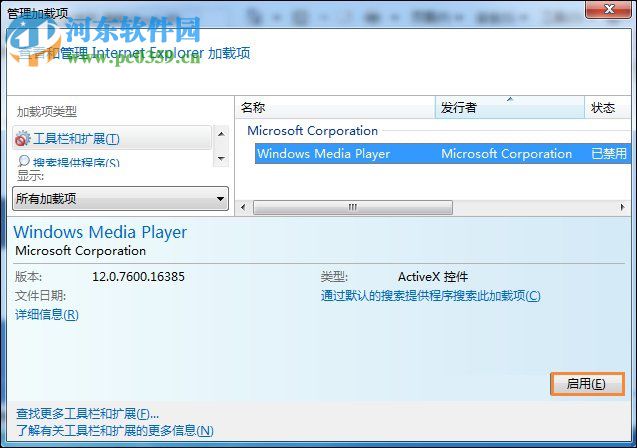Screen dimensions: 637x448
Task: Select Toolbars and Extensions add-on type
Action: [112, 139]
